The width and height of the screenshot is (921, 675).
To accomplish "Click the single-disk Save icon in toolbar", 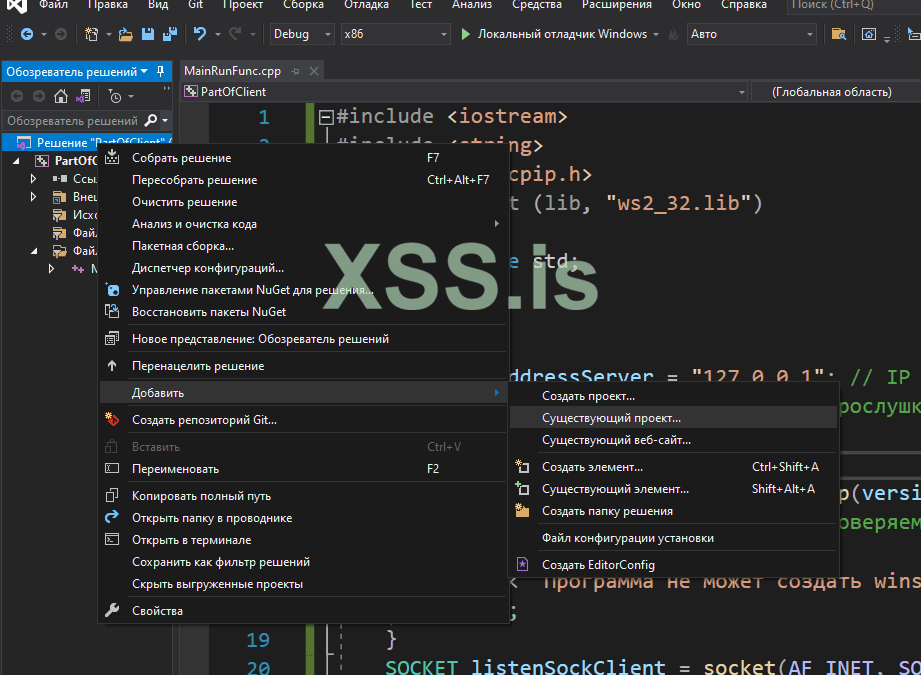I will [147, 34].
